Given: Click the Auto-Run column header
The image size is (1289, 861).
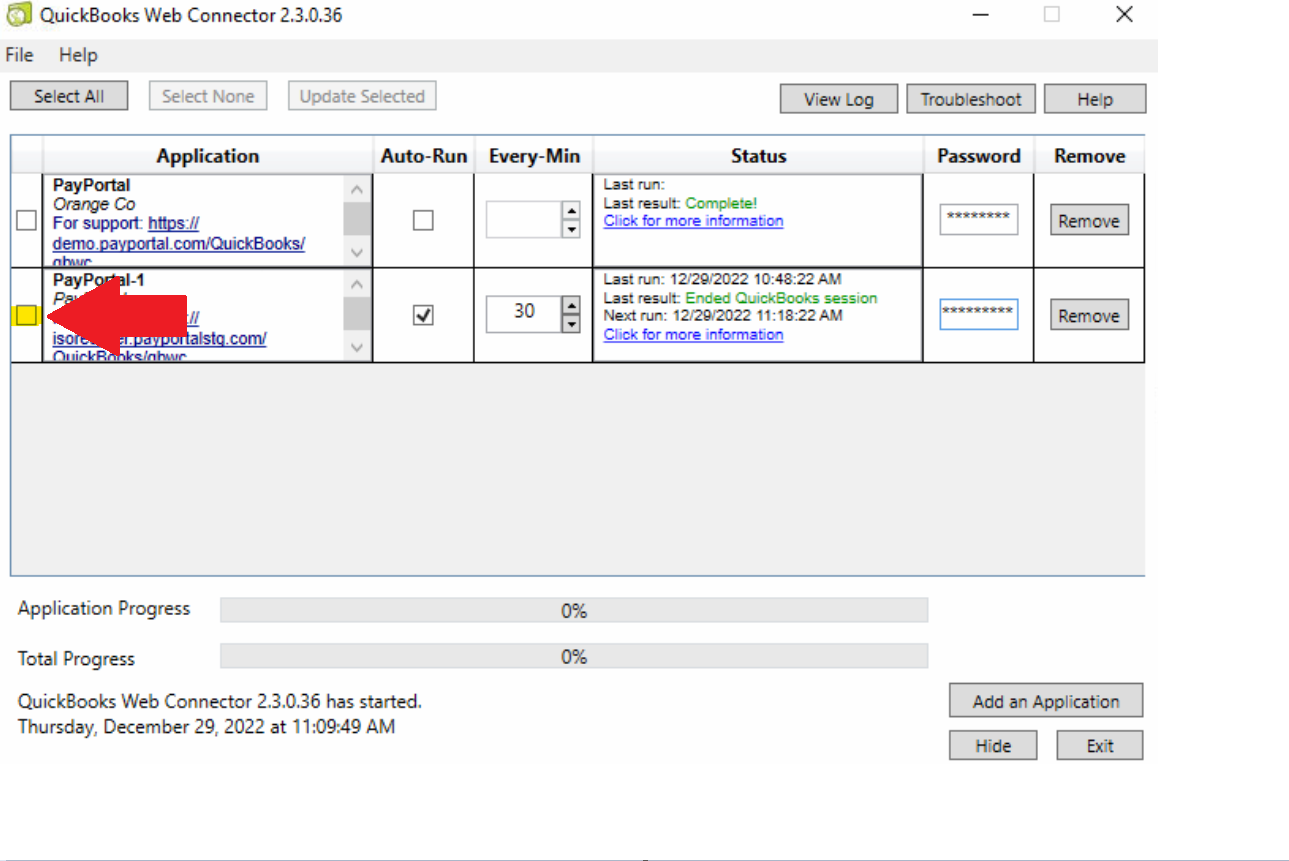Looking at the screenshot, I should pos(424,156).
